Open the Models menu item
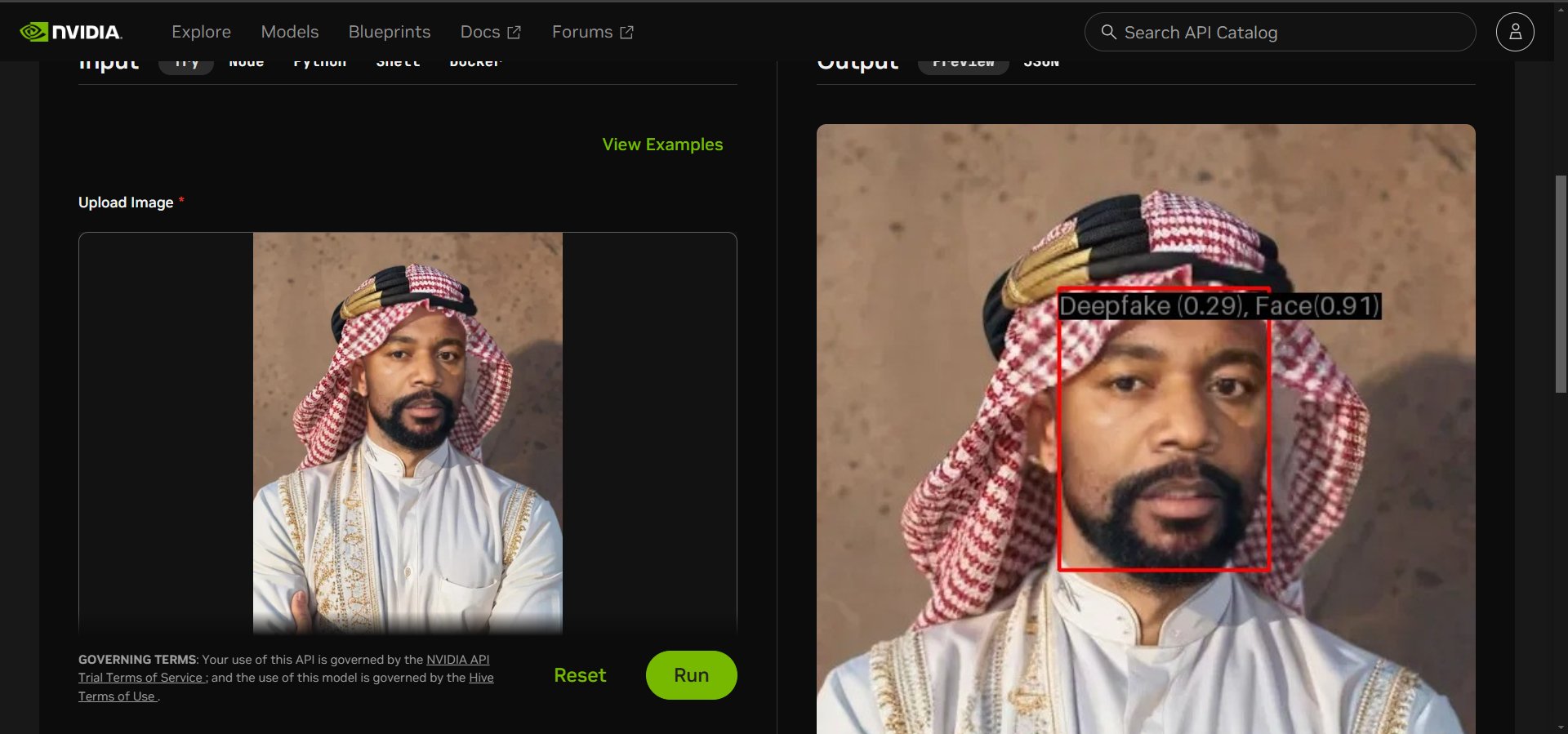The image size is (1568, 734). [290, 32]
